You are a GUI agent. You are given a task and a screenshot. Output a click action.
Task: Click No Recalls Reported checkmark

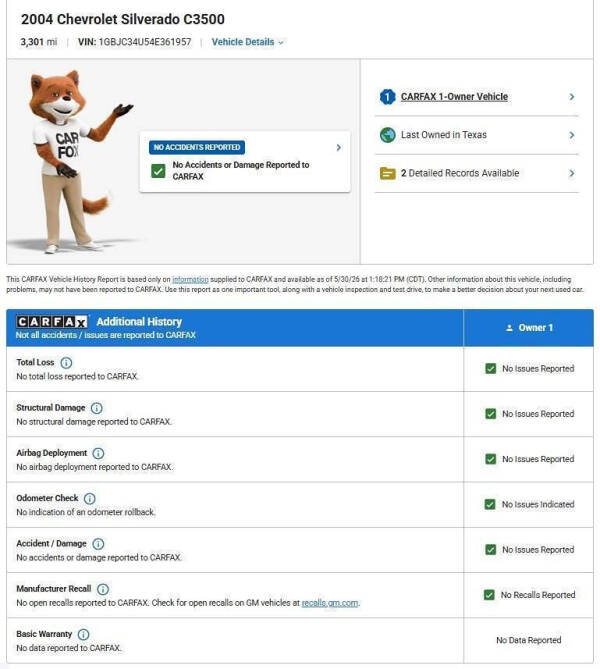[x=489, y=595]
